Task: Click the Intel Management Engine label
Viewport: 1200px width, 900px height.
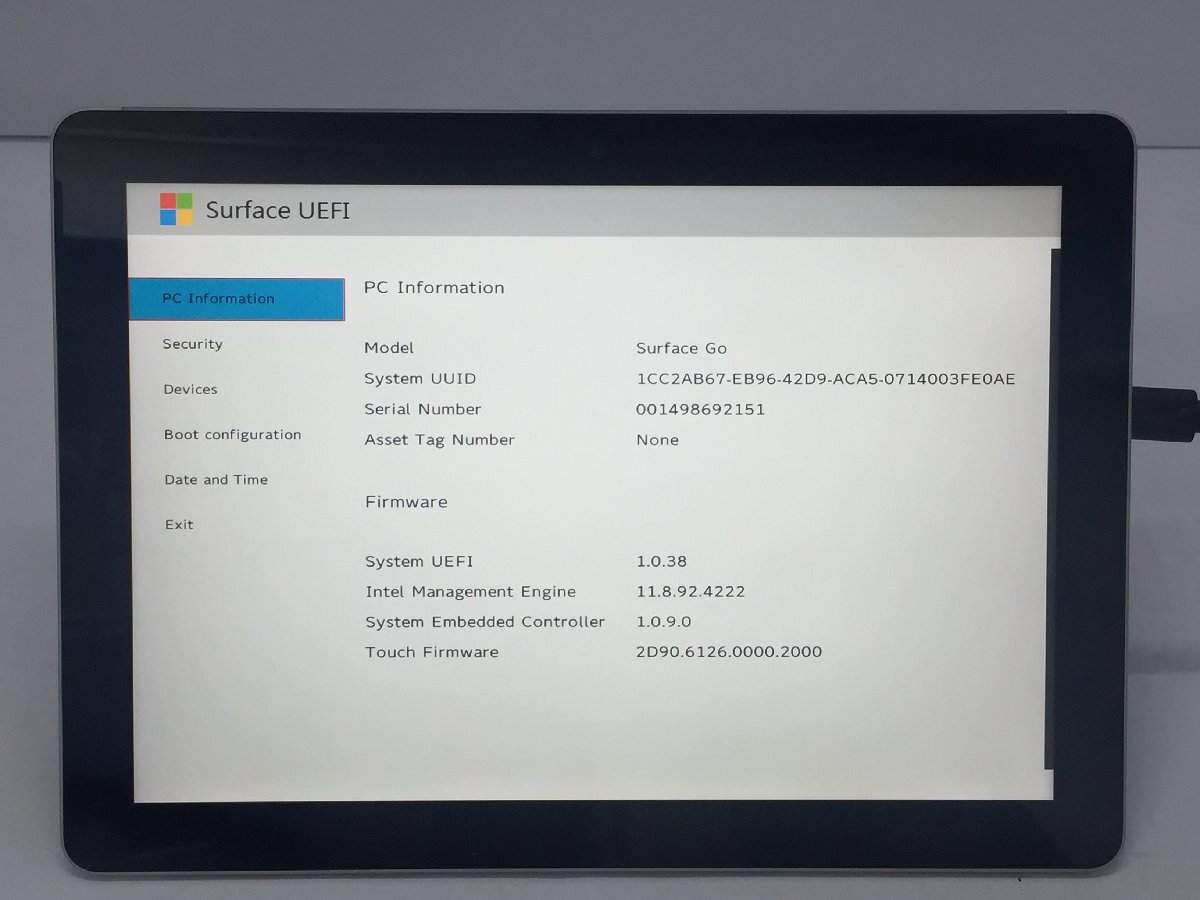Action: point(471,592)
